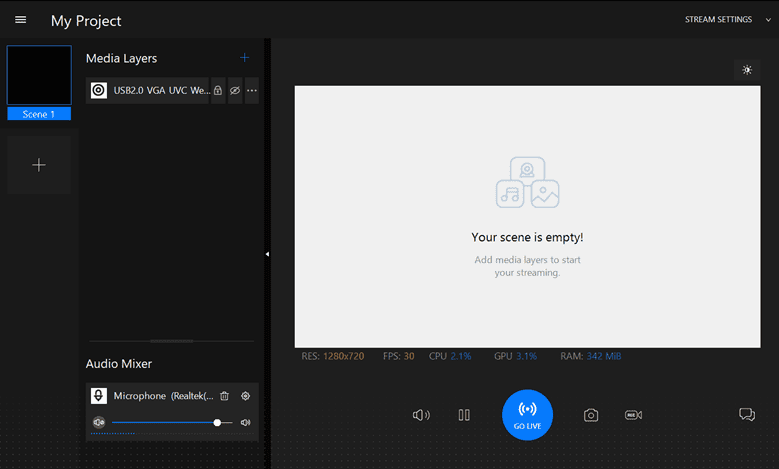Click the Microphone (Realtek) label

163,396
